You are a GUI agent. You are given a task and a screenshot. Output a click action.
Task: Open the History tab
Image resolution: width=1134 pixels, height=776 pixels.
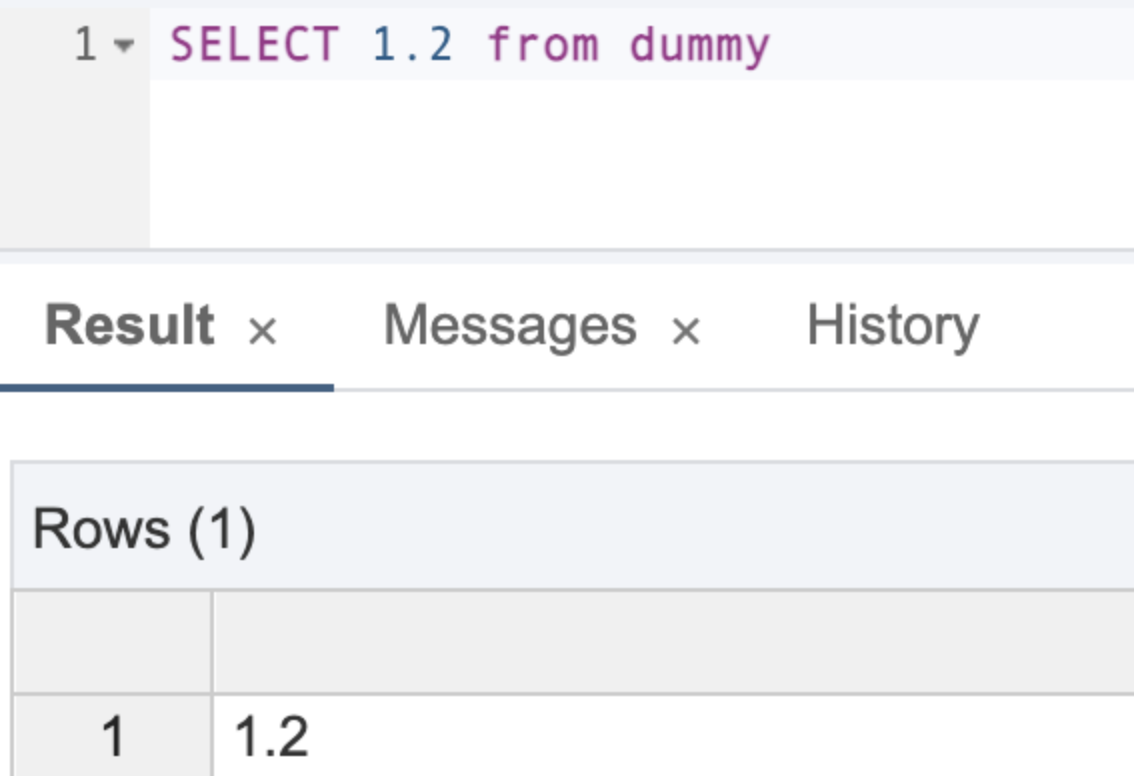pos(893,322)
